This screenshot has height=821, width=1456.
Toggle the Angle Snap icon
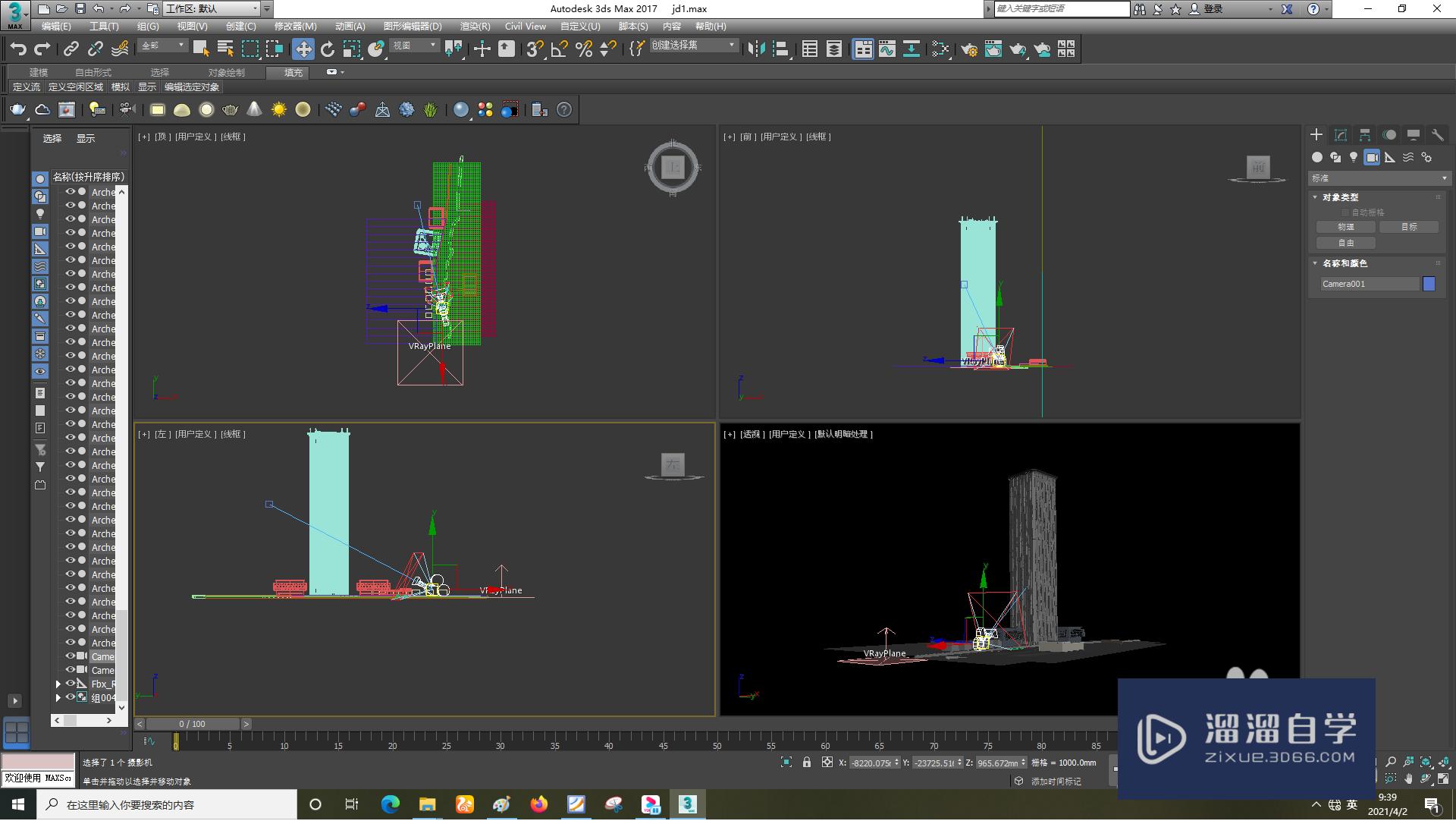[560, 49]
